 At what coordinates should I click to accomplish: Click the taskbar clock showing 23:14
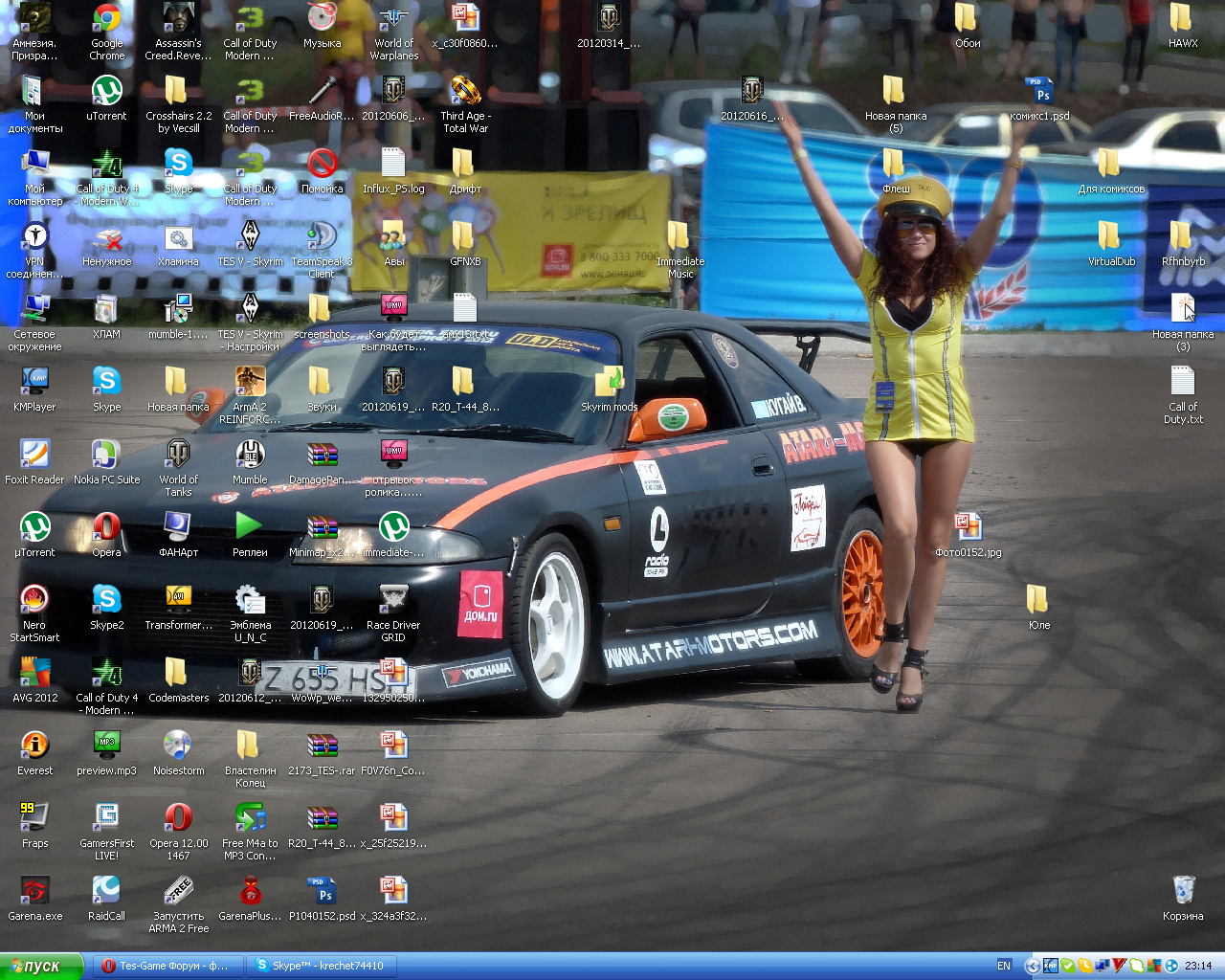(x=1198, y=966)
